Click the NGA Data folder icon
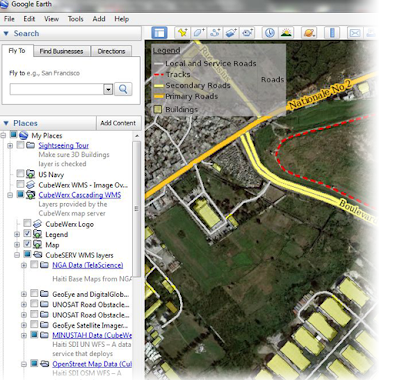 [44, 265]
